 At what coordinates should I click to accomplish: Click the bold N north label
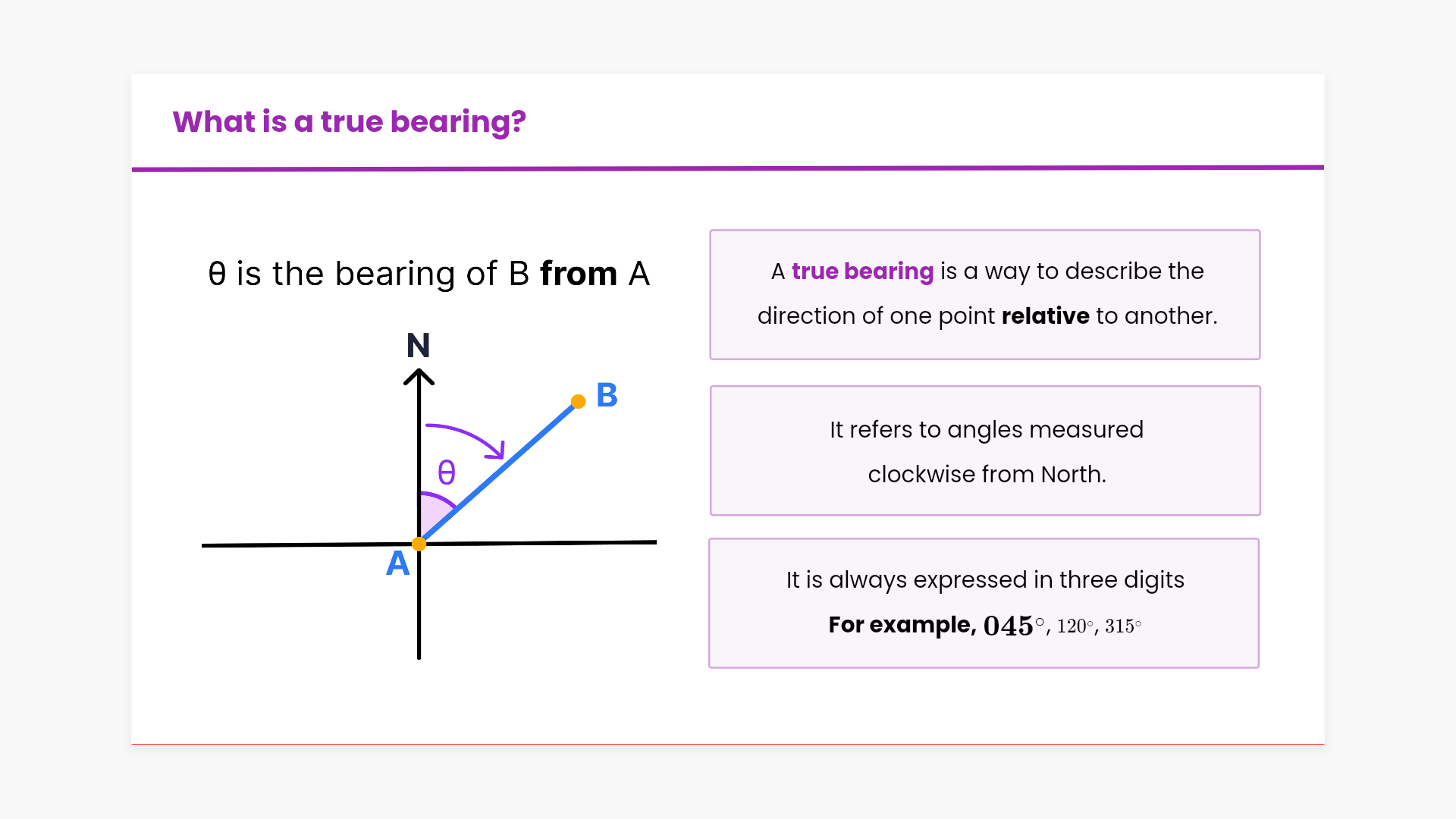coord(418,346)
